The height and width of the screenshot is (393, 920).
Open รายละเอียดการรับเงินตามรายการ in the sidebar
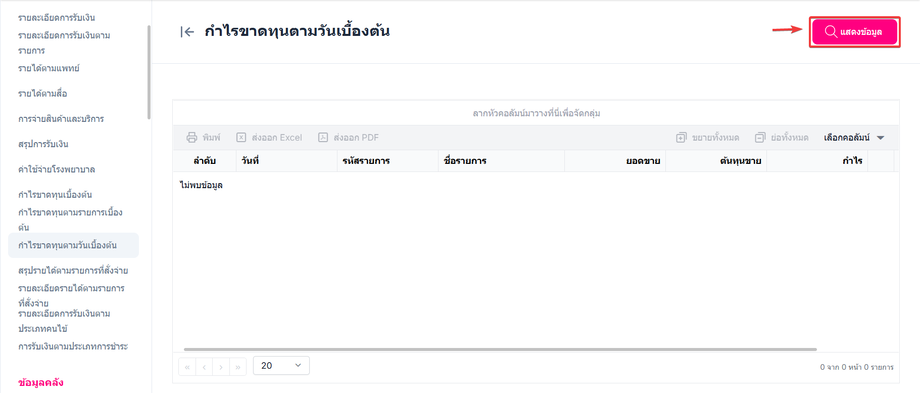(x=65, y=43)
